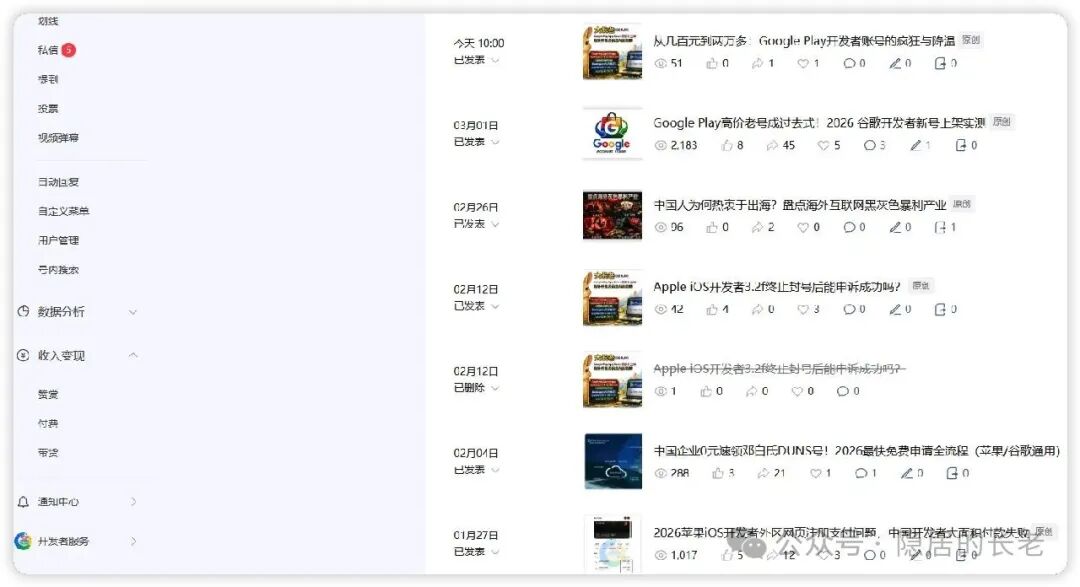
Task: Select the 开发者服务 sidebar icon
Action: (23, 541)
